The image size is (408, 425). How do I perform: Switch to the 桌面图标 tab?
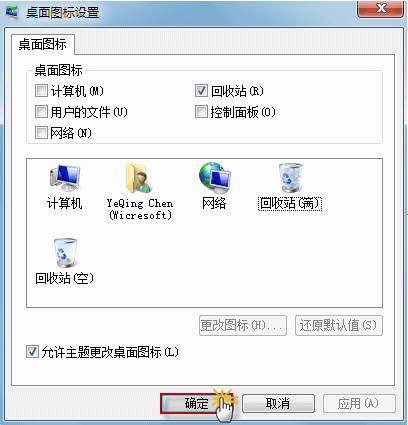[x=43, y=44]
